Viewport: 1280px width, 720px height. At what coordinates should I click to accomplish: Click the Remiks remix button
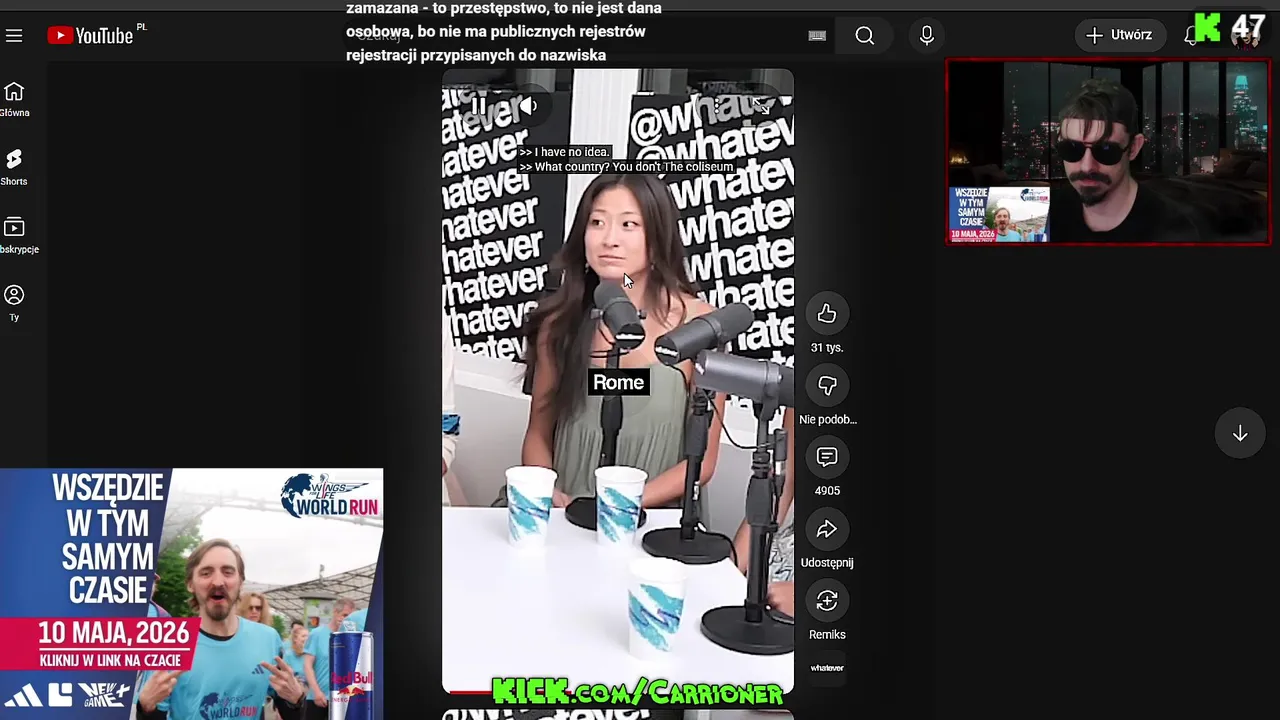point(827,601)
